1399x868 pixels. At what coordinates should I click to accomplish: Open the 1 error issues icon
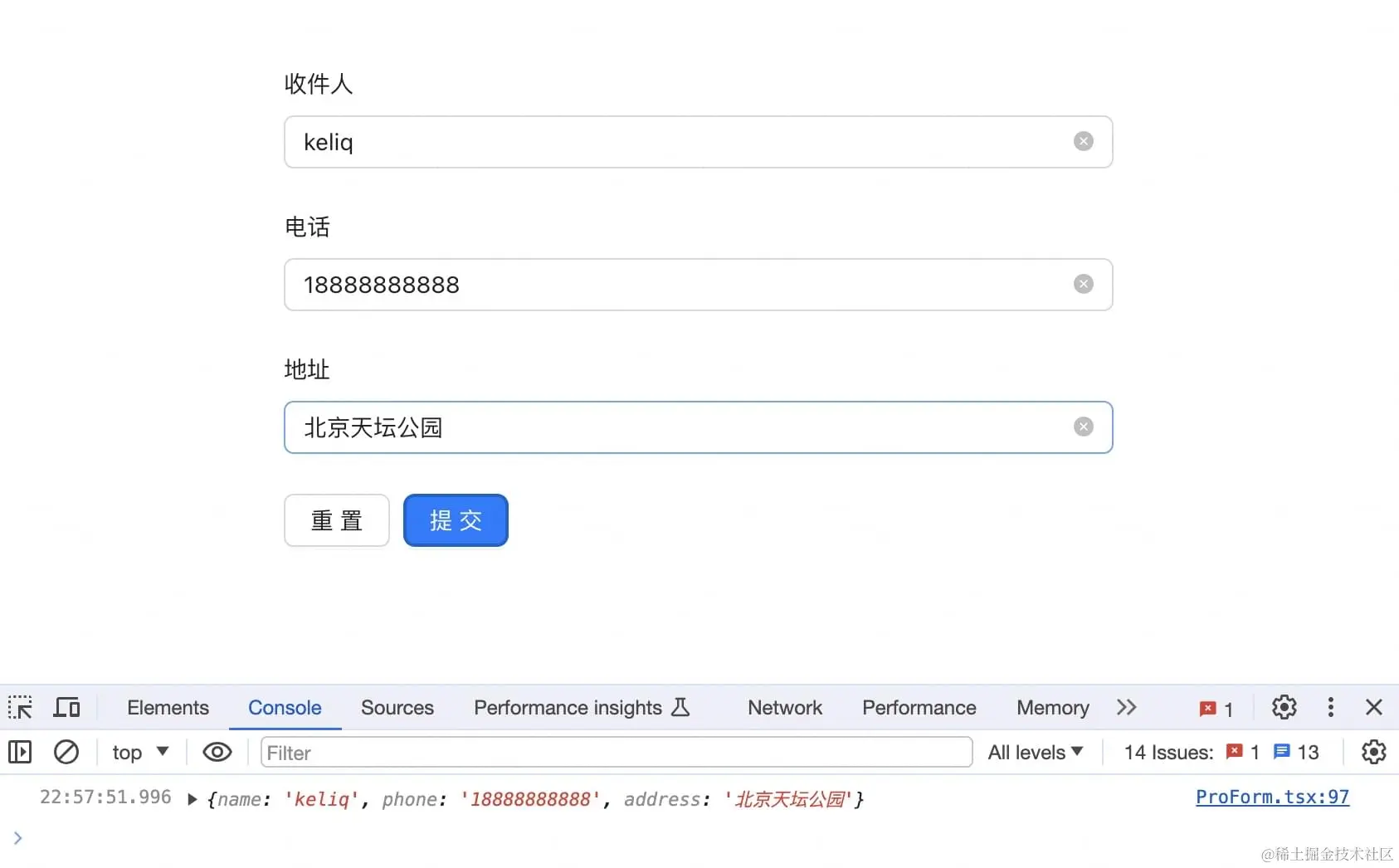pyautogui.click(x=1242, y=752)
